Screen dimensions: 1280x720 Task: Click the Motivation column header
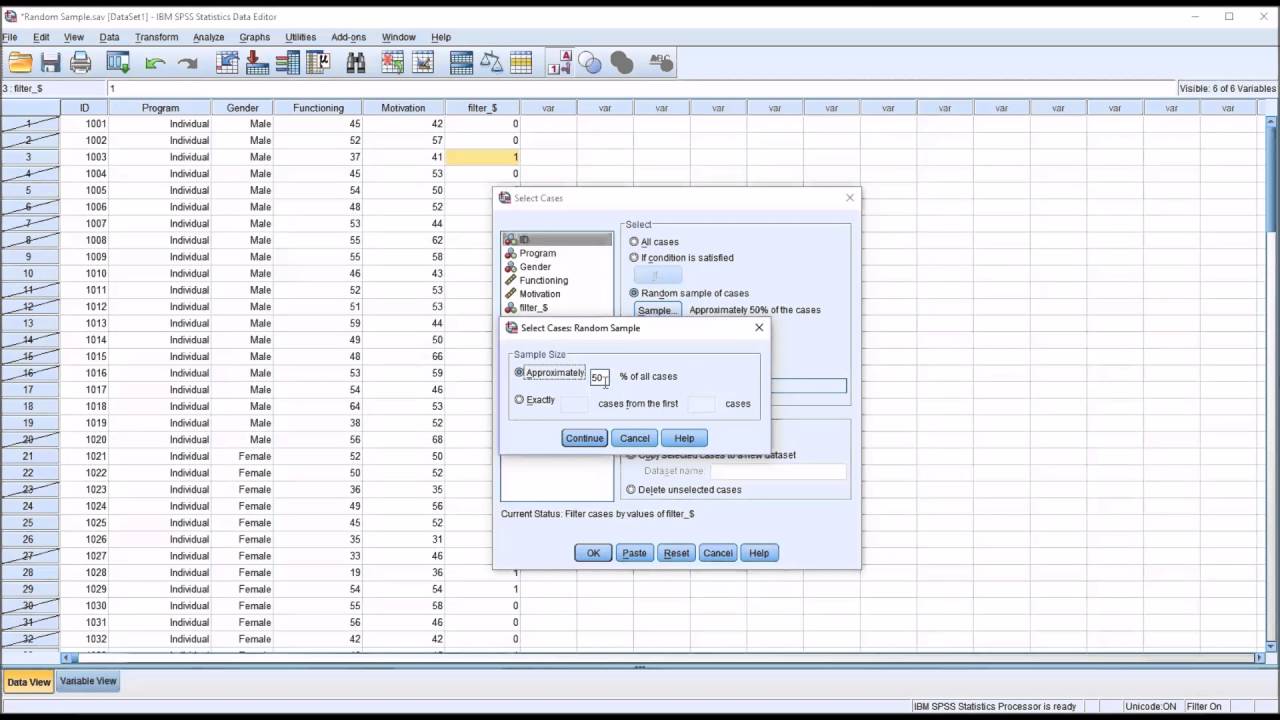[403, 108]
